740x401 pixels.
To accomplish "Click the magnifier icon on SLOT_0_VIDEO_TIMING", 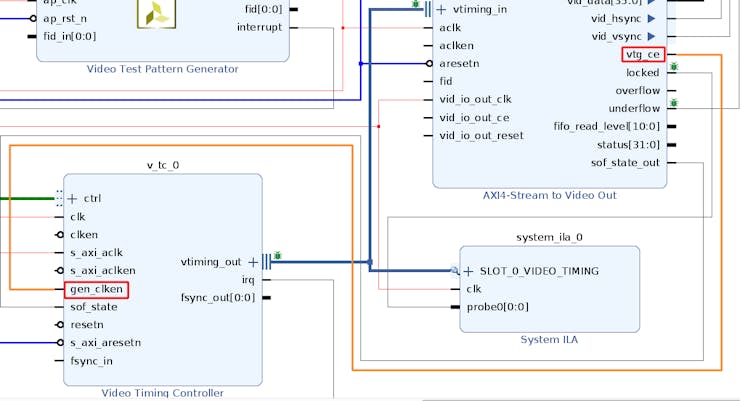I will (x=455, y=270).
